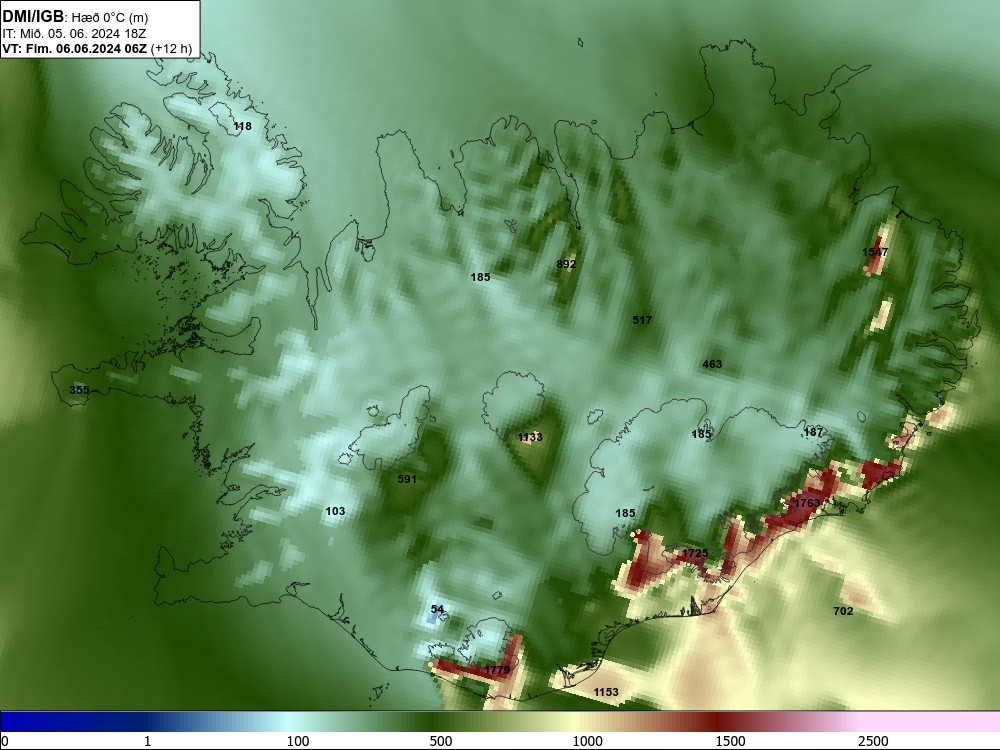Viewport: 1000px width, 750px height.
Task: Click the VT: Fim. 06.06.2024 06Z line
Action: tap(97, 48)
